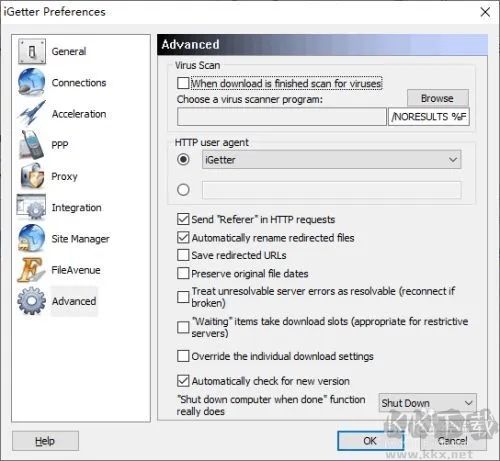Switch to the Proxy label in the sidebar
This screenshot has width=500, height=461.
click(x=64, y=176)
